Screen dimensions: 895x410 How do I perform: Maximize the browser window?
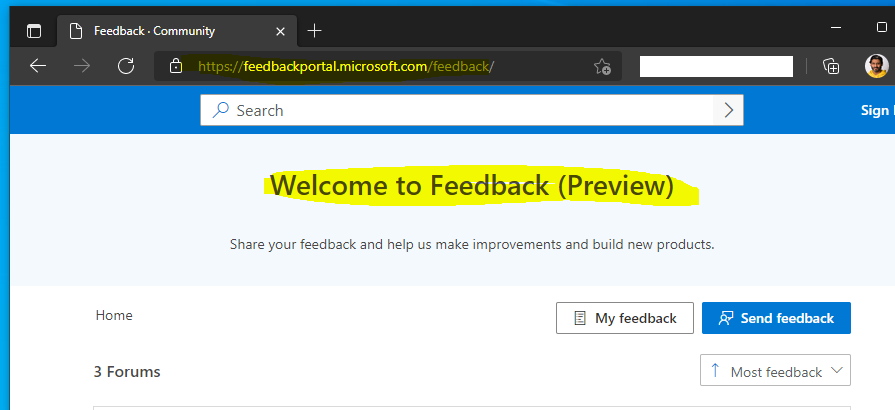point(881,27)
